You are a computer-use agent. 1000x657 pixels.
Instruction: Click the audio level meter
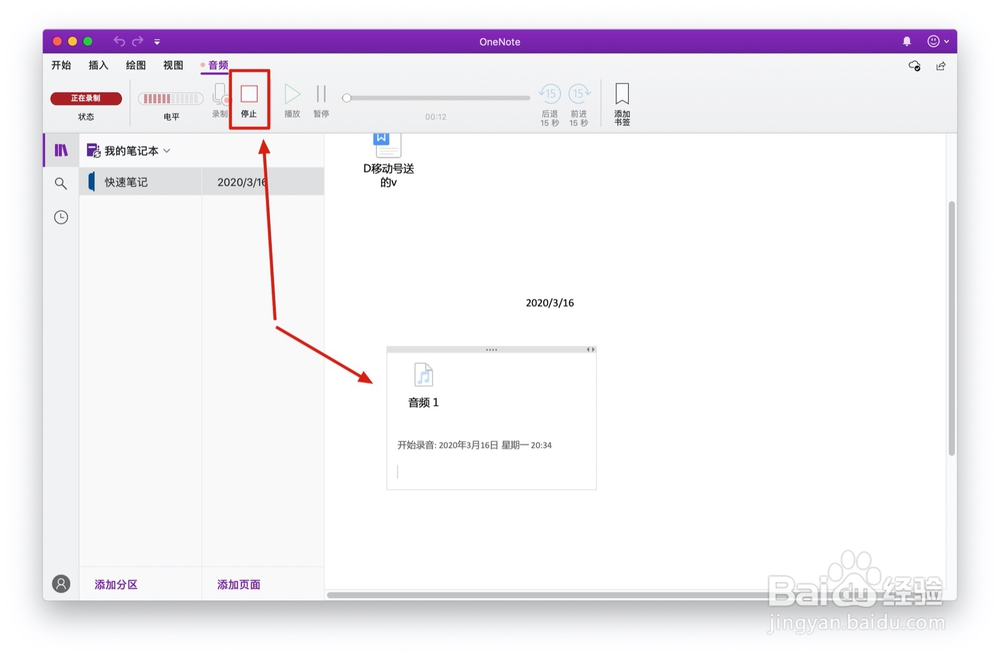tap(171, 98)
